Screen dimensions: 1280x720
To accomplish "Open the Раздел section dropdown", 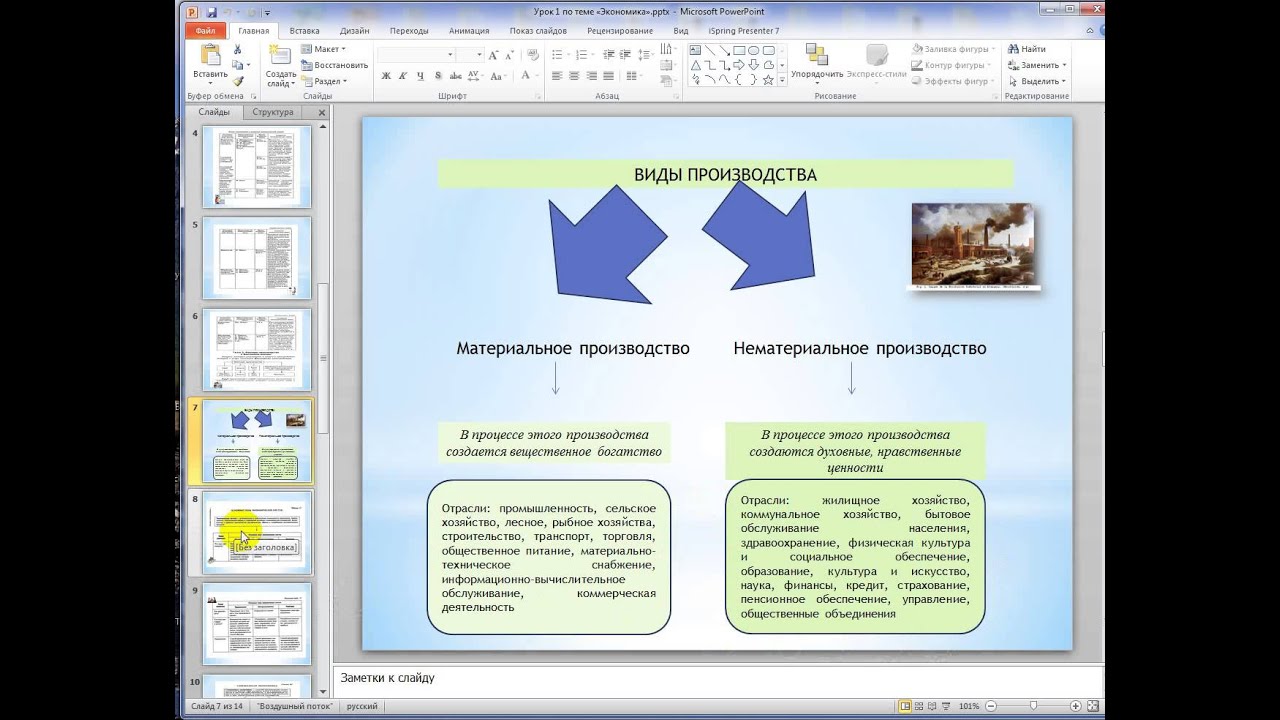I will (323, 81).
